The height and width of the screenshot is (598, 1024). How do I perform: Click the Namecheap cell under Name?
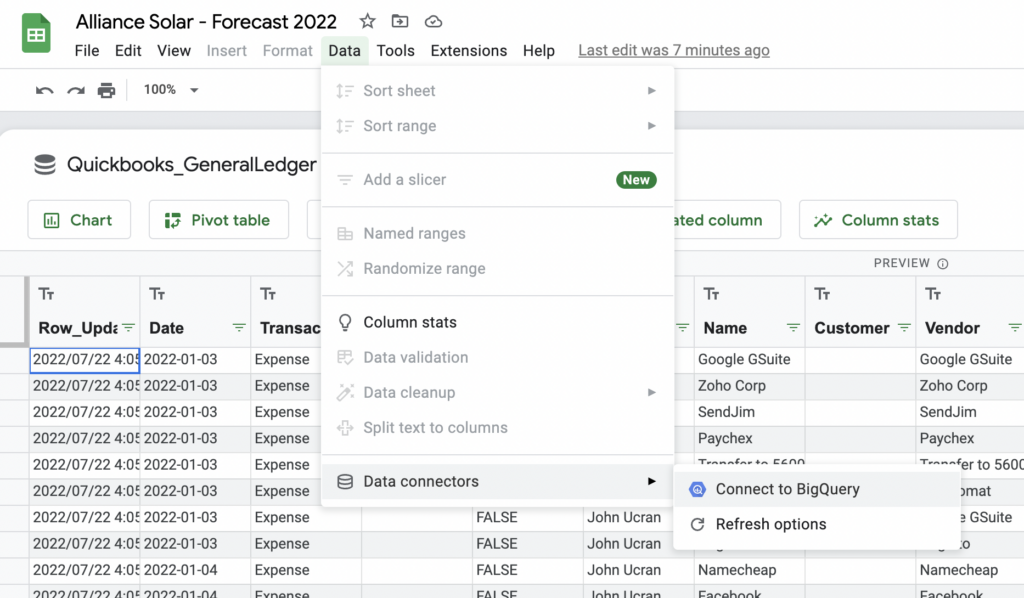749,570
